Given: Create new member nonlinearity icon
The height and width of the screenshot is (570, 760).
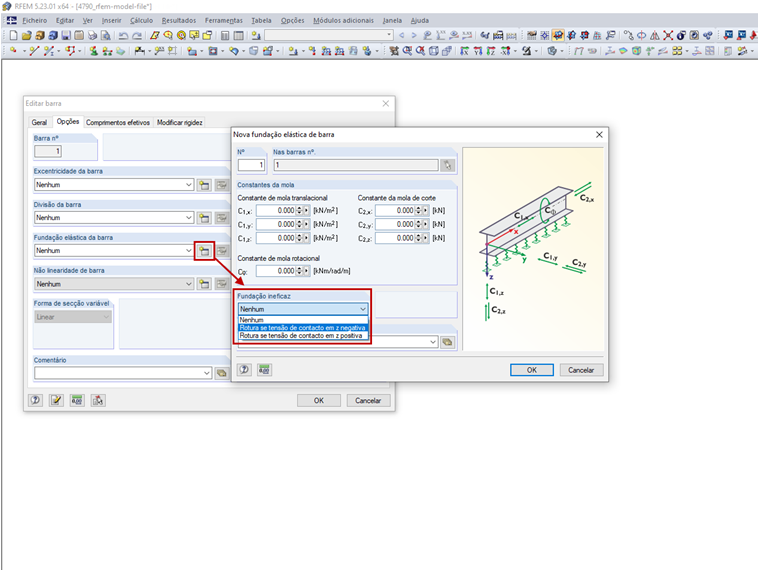Looking at the screenshot, I should tap(204, 284).
